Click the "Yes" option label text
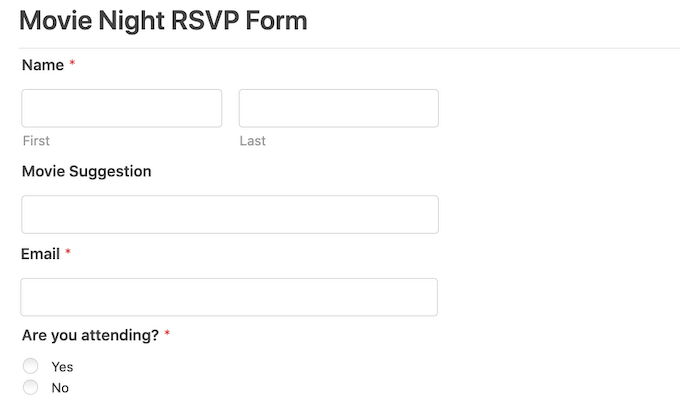Image resolution: width=680 pixels, height=400 pixels. coord(62,367)
